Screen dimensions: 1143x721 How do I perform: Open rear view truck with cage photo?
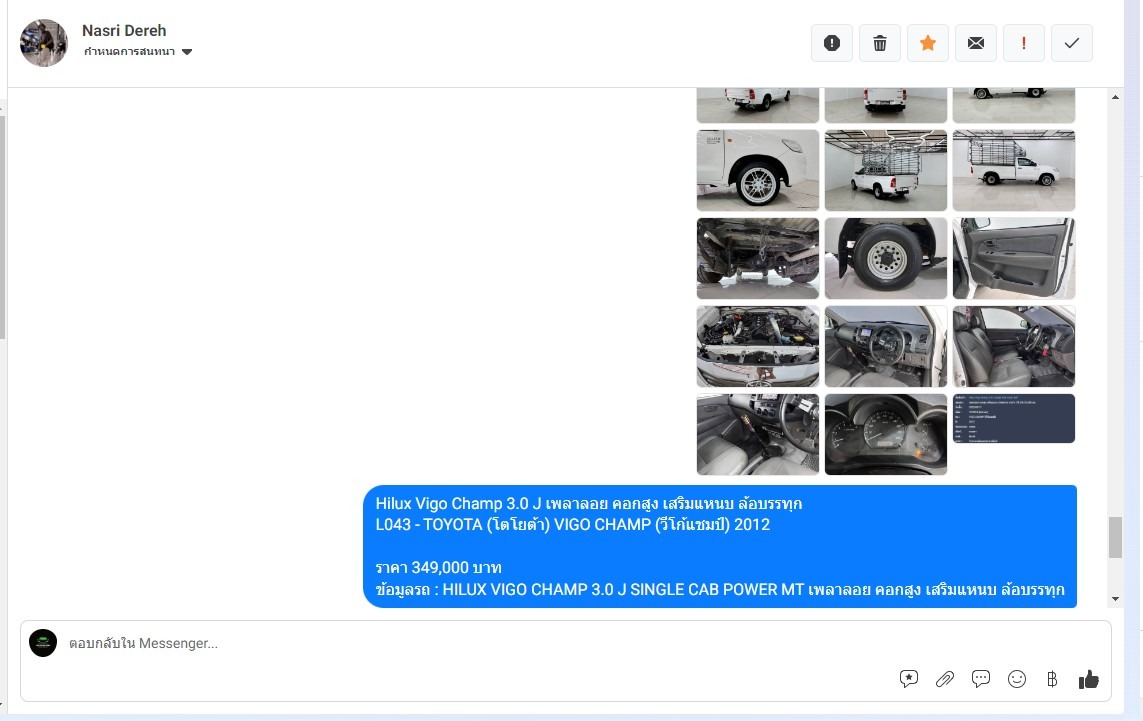pyautogui.click(x=886, y=171)
